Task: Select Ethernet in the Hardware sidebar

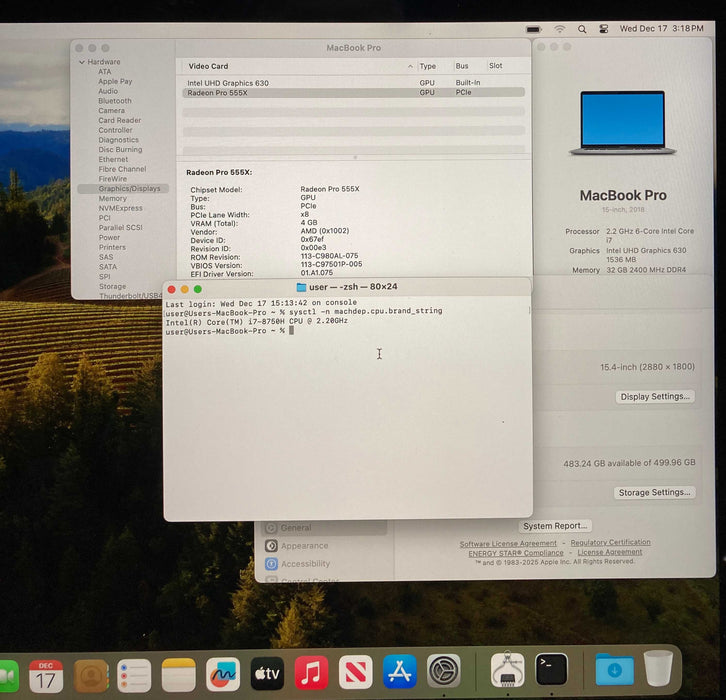Action: 113,159
